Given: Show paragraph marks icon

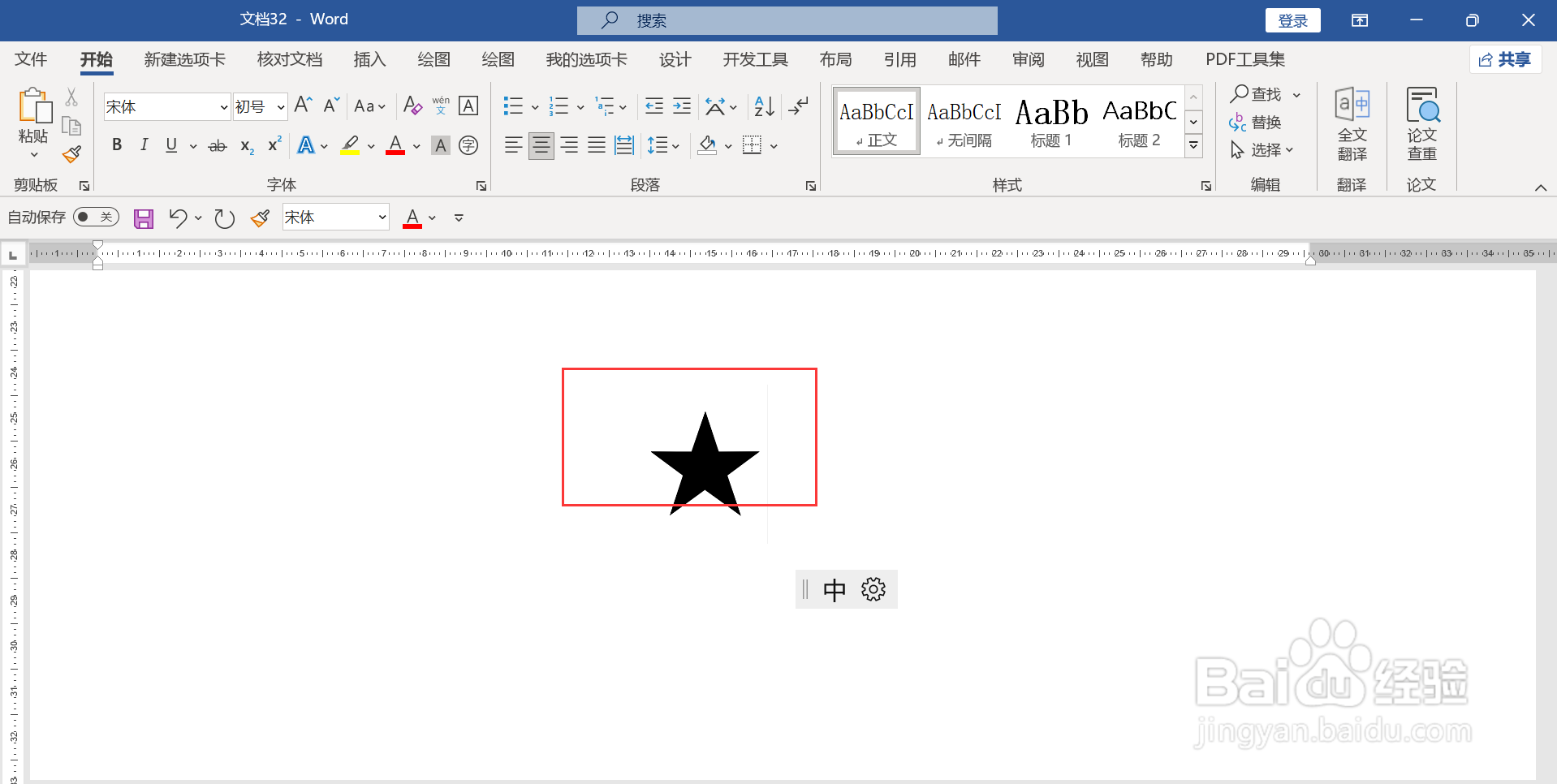Looking at the screenshot, I should click(x=798, y=106).
